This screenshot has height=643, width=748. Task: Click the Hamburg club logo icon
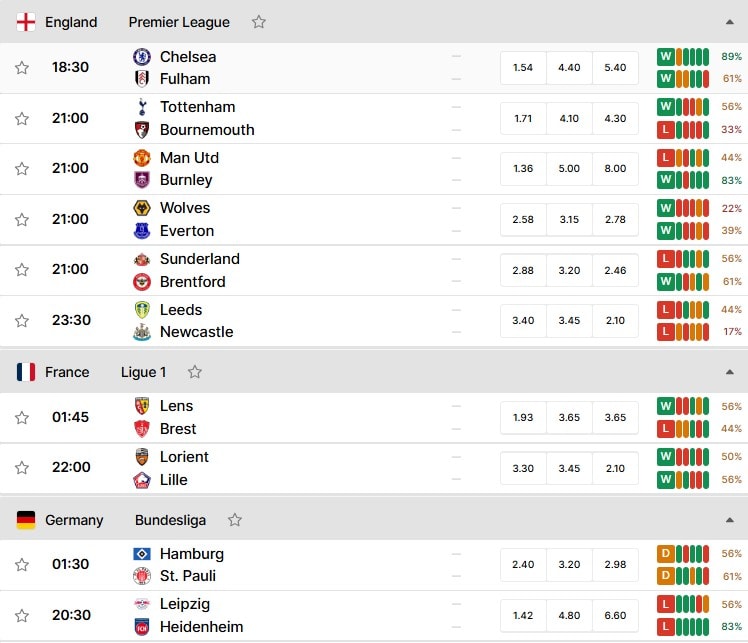(x=142, y=554)
